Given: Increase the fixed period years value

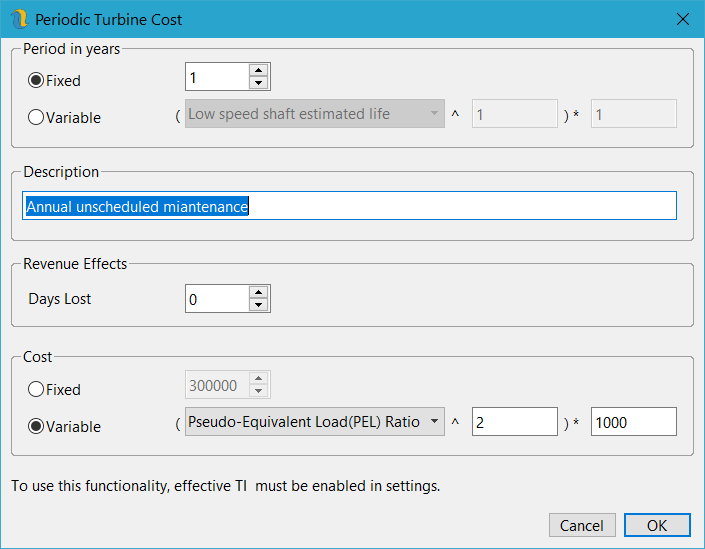Looking at the screenshot, I should click(259, 71).
